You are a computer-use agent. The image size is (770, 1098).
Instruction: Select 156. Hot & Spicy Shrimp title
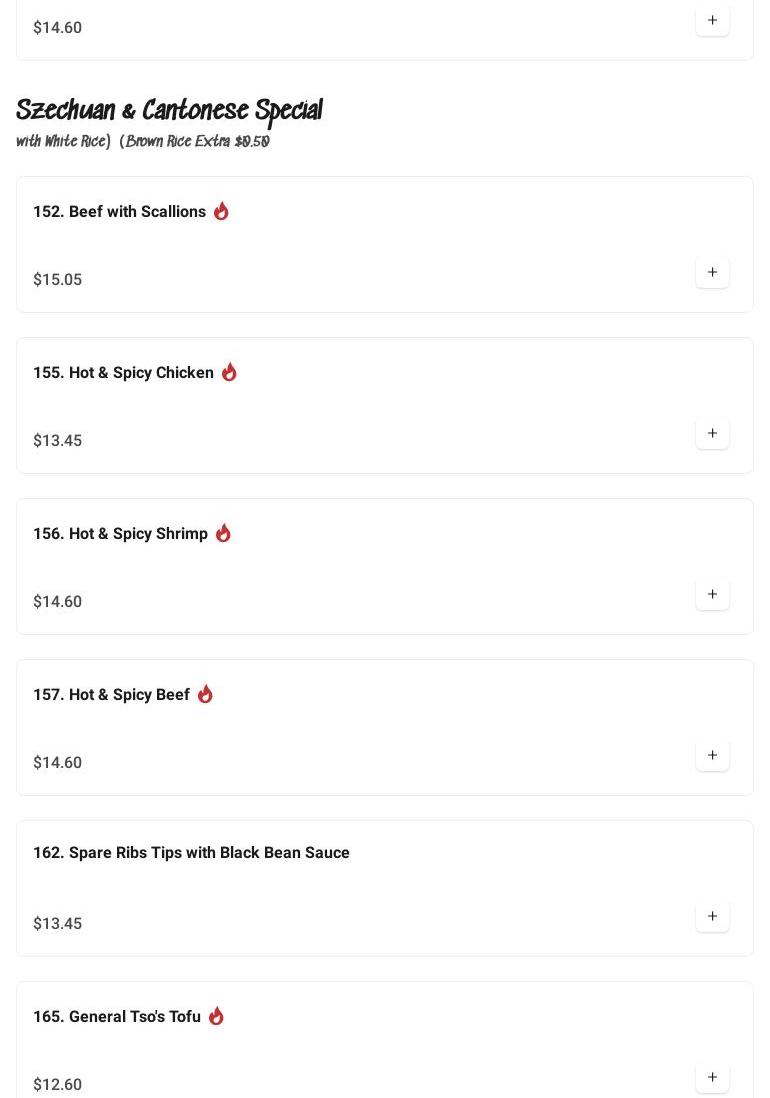pyautogui.click(x=120, y=534)
